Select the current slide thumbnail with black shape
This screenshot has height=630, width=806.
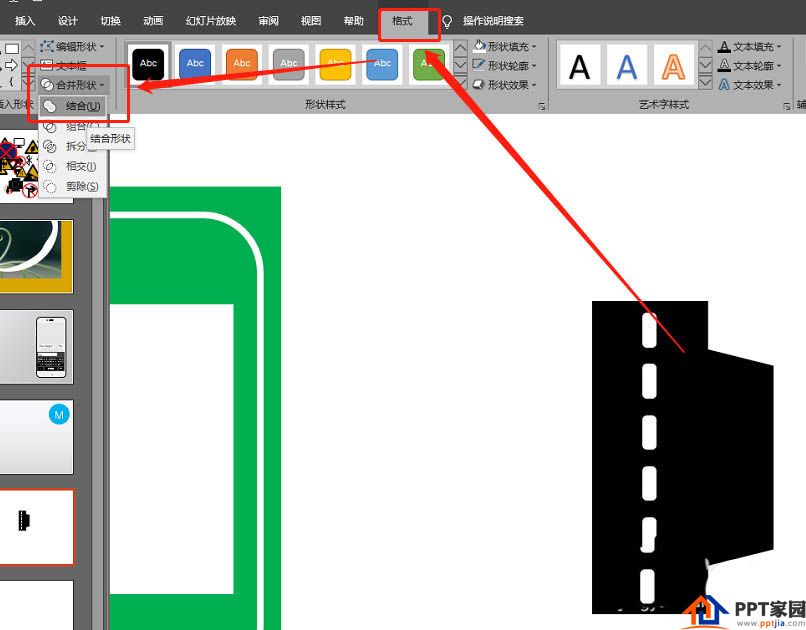coord(36,527)
